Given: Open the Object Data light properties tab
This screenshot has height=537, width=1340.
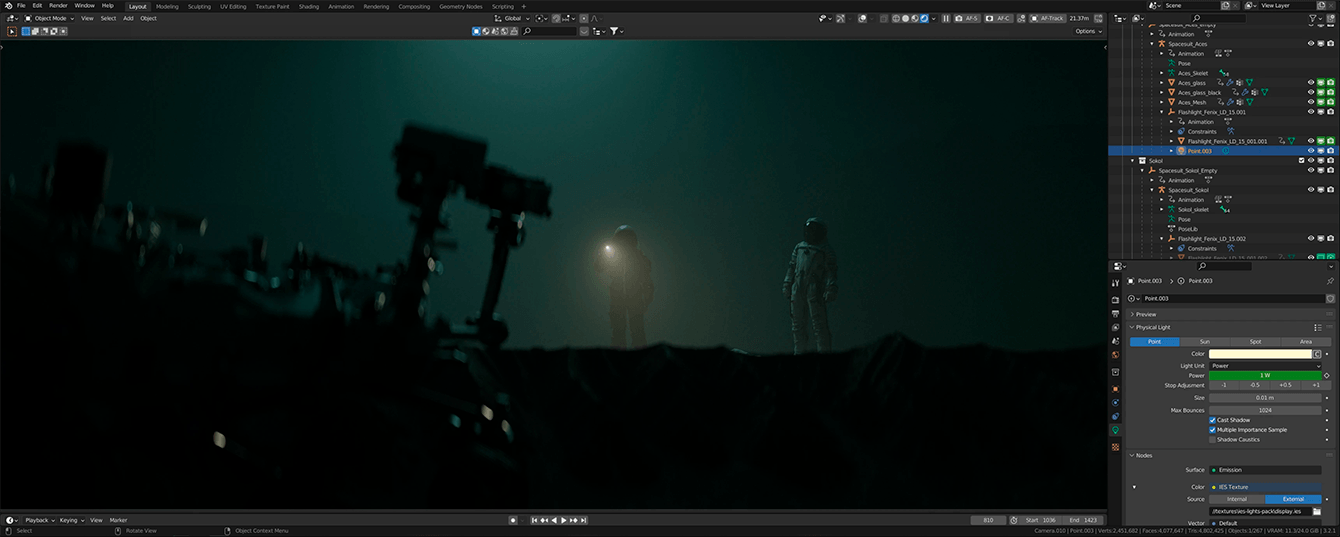Looking at the screenshot, I should coord(1115,430).
